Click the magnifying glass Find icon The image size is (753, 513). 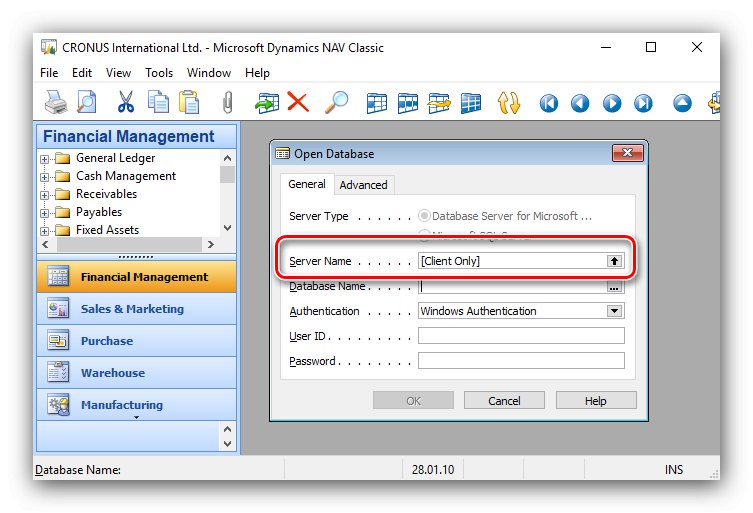point(337,102)
